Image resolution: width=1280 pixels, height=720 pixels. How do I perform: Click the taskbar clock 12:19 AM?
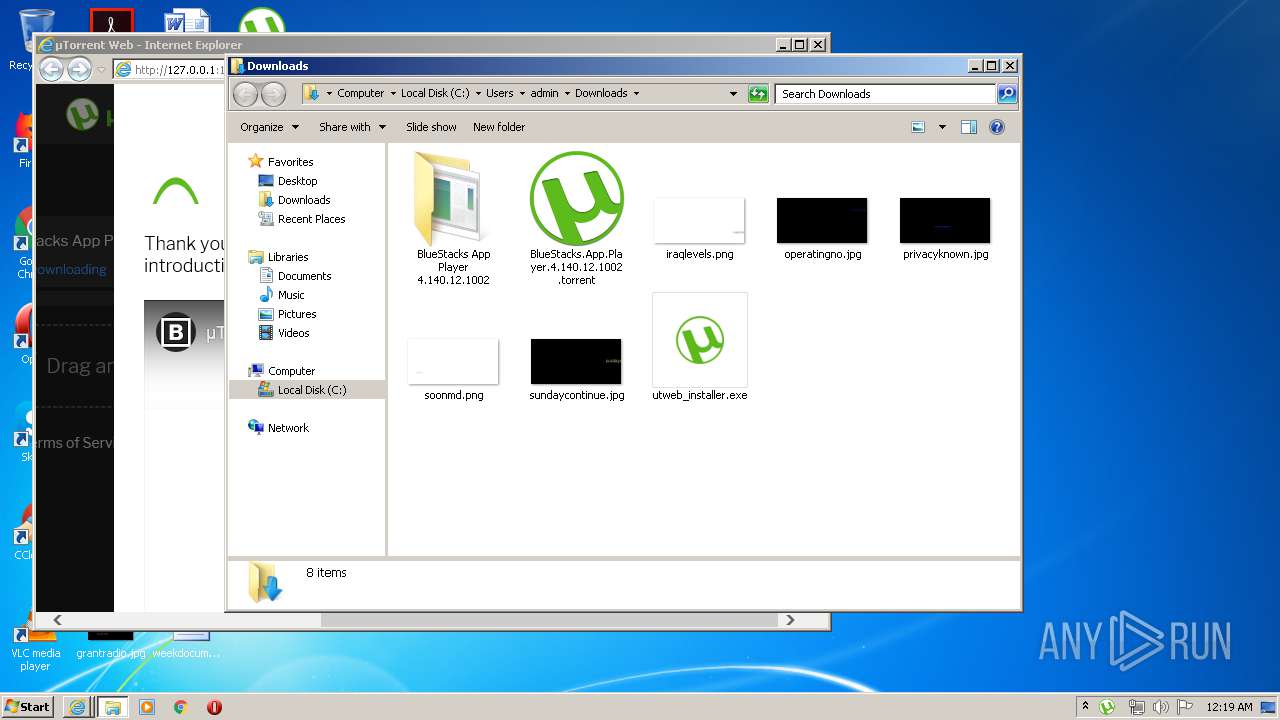click(1229, 706)
